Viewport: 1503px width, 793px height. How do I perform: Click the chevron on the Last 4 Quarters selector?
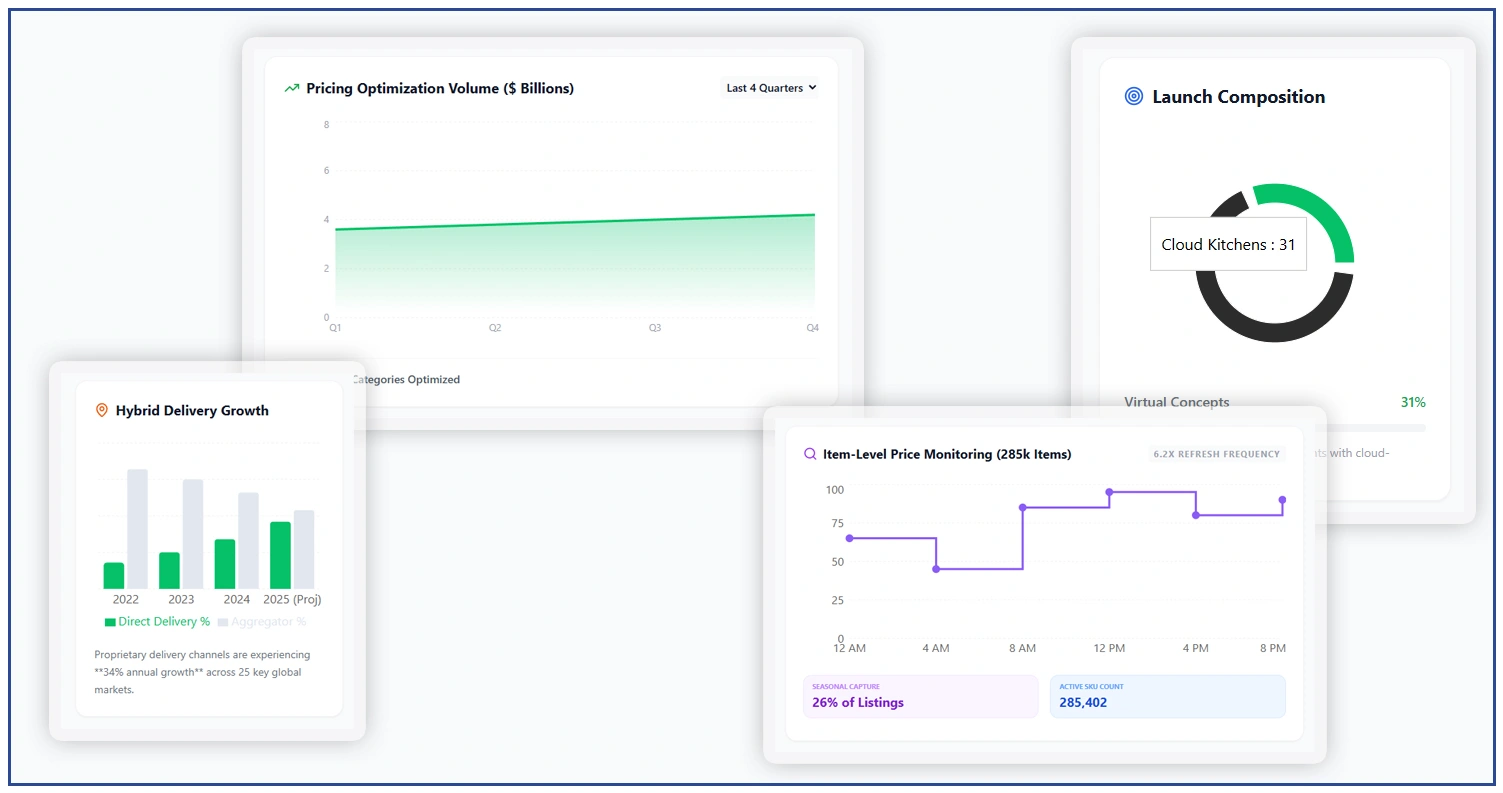tap(812, 88)
